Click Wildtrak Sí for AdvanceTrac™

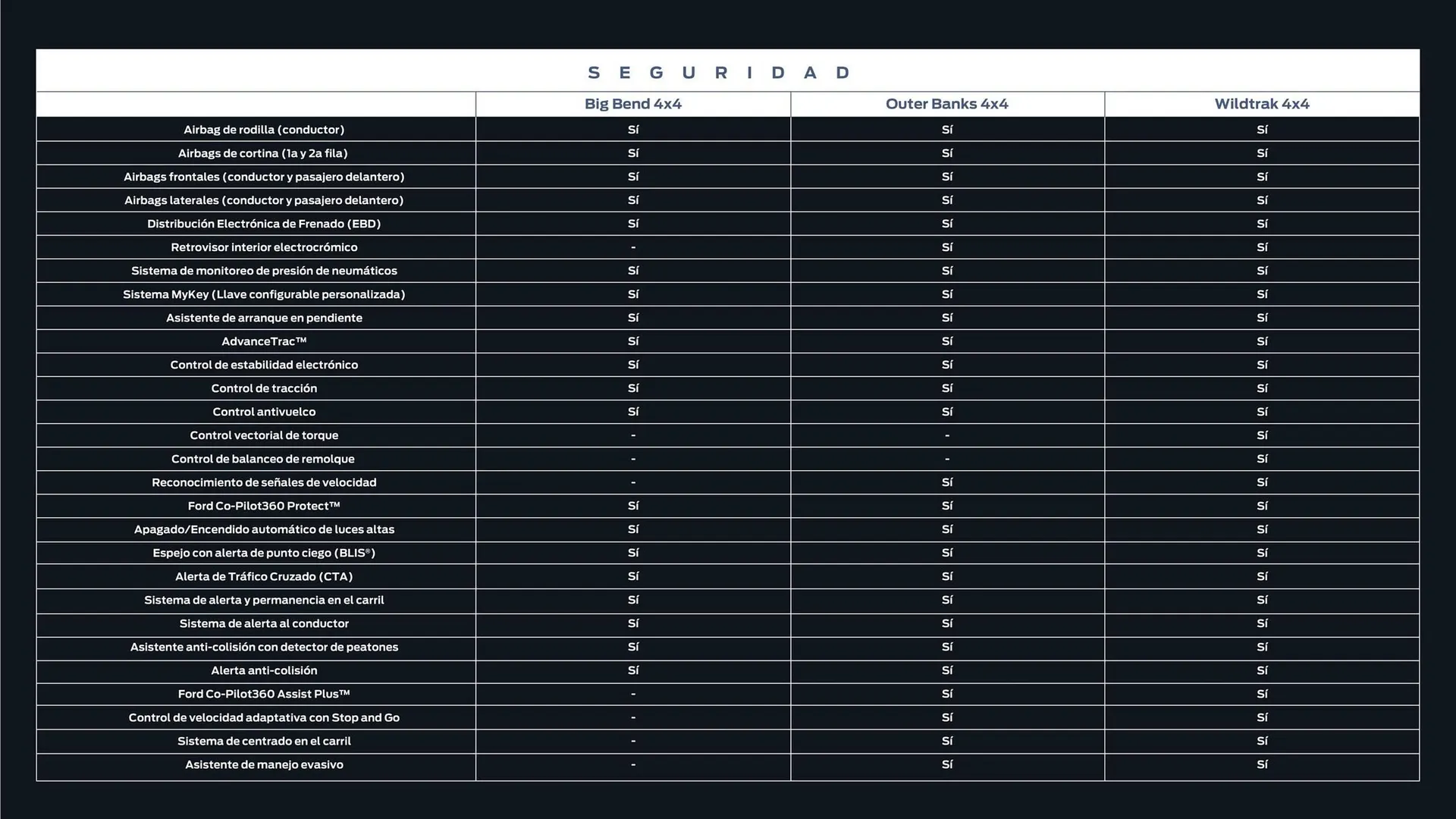coord(1262,341)
